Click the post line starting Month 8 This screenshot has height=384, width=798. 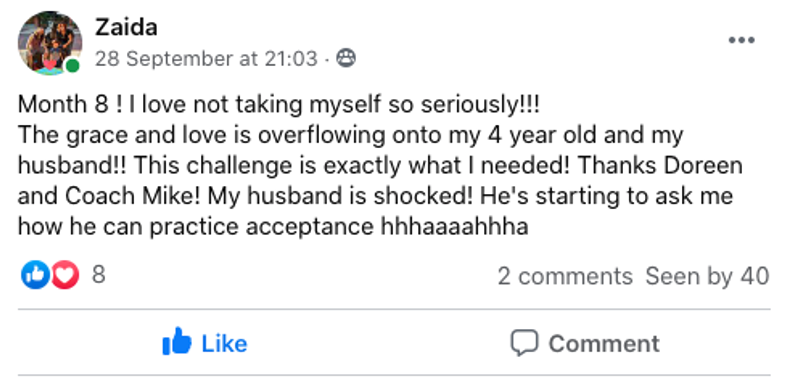pyautogui.click(x=278, y=105)
